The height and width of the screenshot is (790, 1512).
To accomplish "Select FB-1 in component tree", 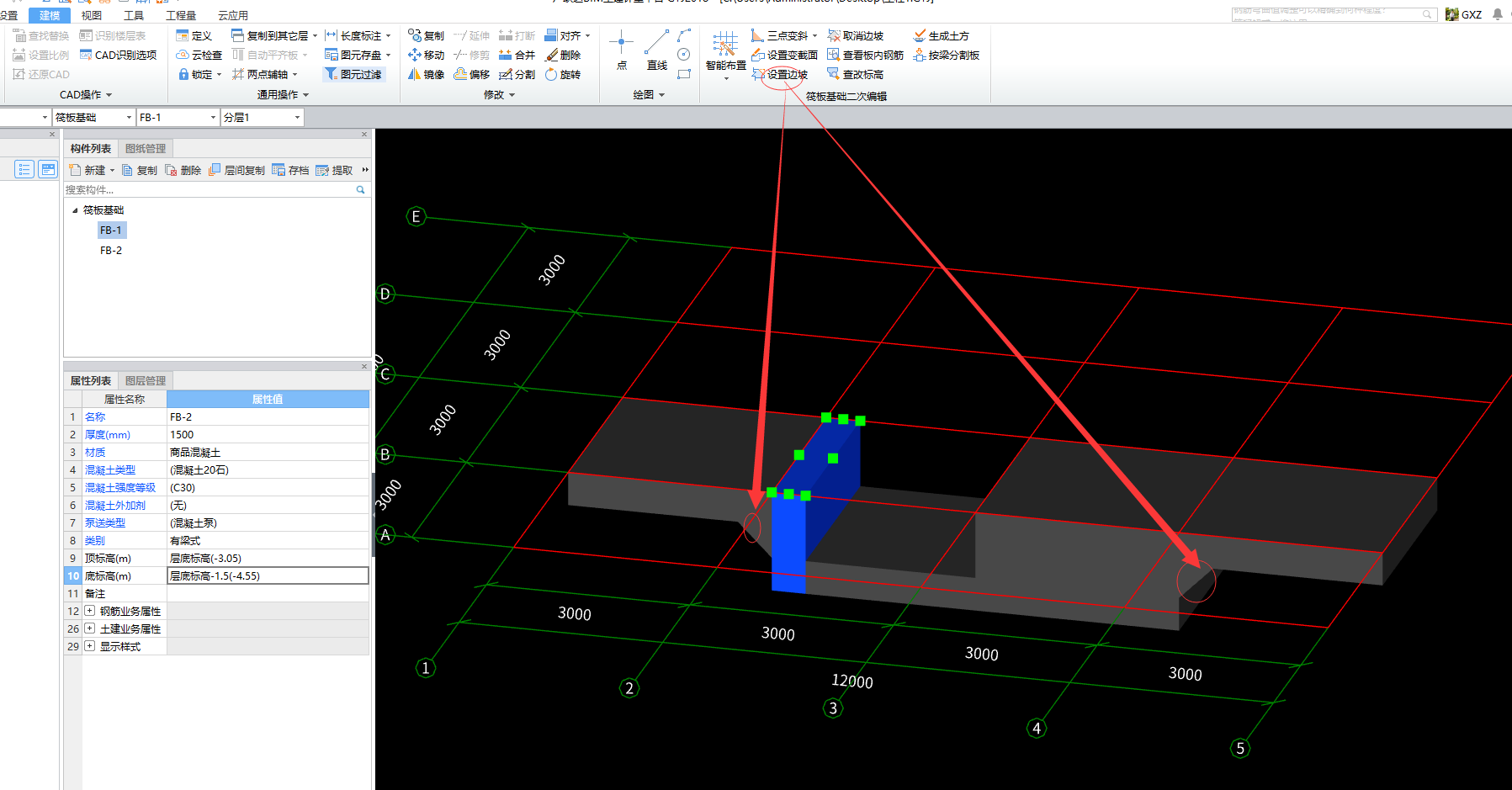I will [x=111, y=231].
